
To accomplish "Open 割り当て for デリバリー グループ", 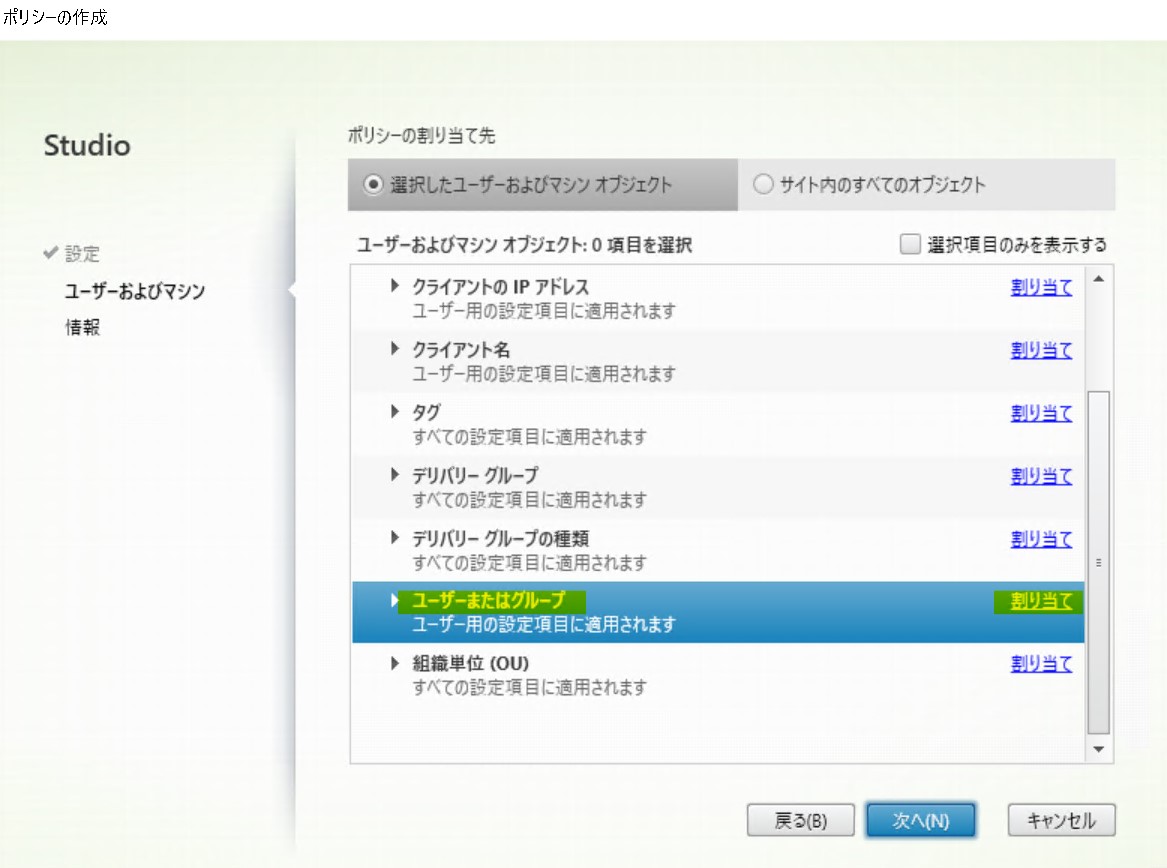I will tap(1040, 475).
